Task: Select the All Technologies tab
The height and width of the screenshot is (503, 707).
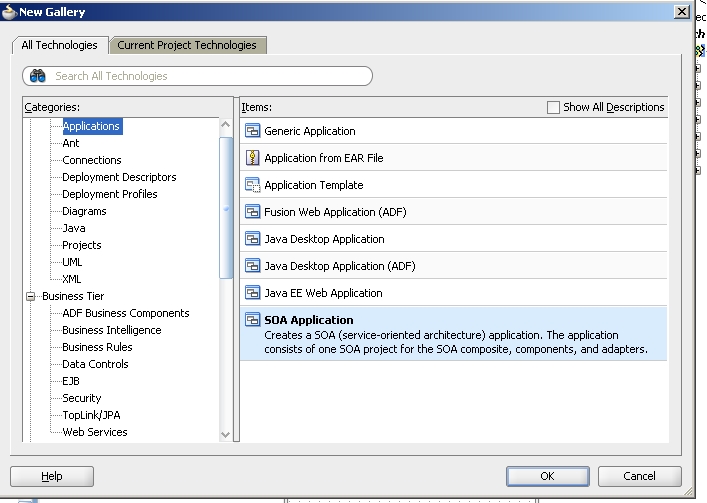Action: (x=59, y=45)
